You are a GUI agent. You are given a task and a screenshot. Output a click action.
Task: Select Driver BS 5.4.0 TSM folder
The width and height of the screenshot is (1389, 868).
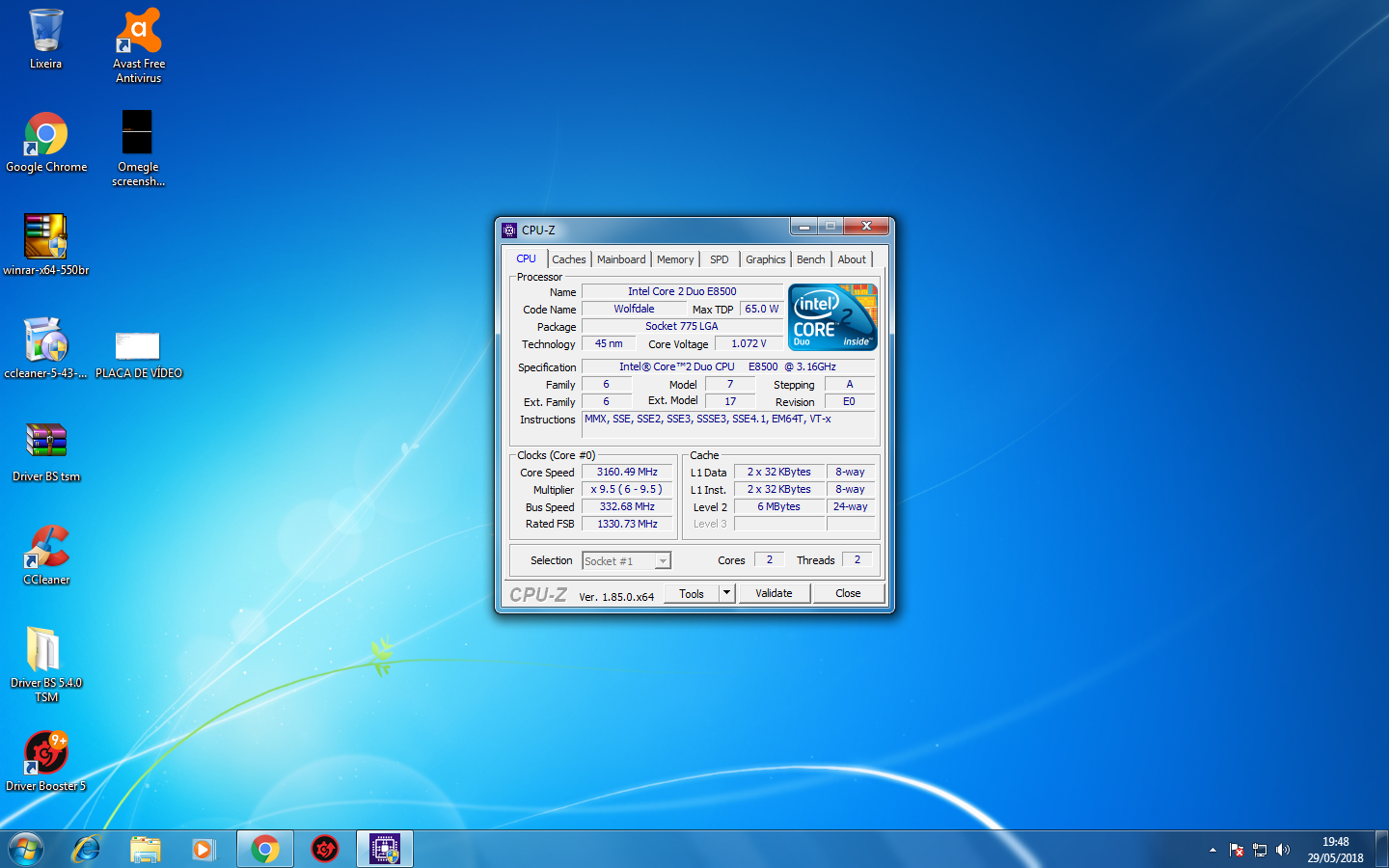pos(45,664)
